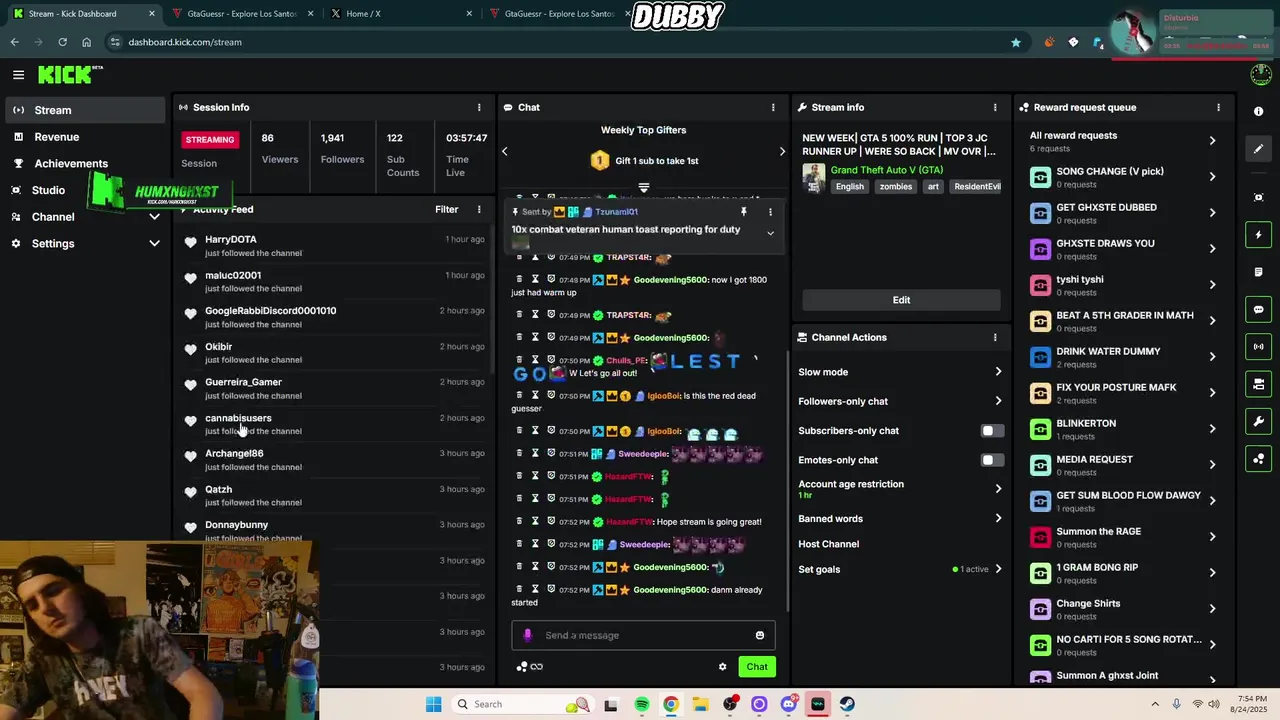Click the screen-capture frame icon in right sidebar
The width and height of the screenshot is (1280, 720).
click(x=1259, y=198)
